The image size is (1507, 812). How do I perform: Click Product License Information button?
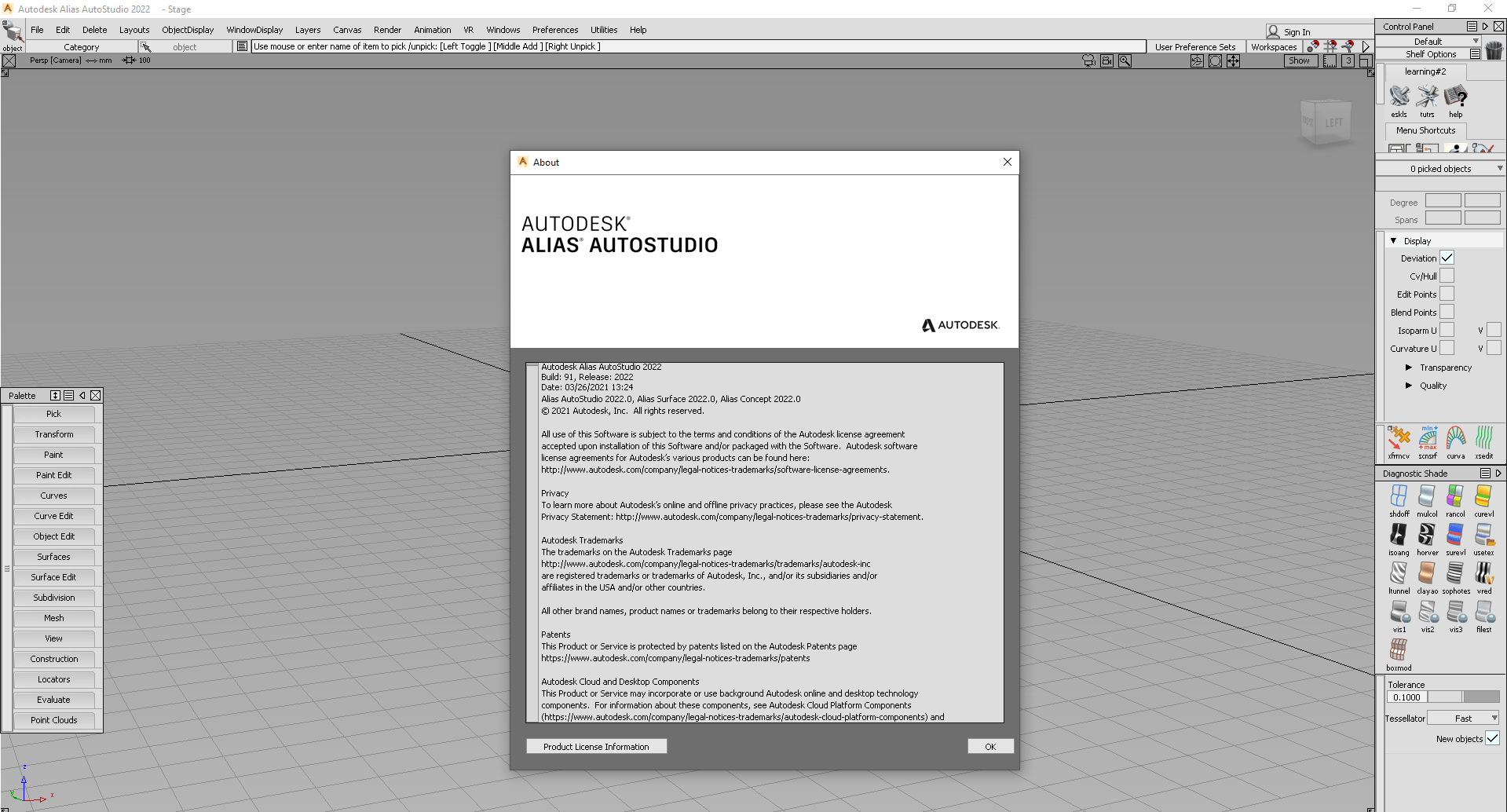[x=596, y=746]
